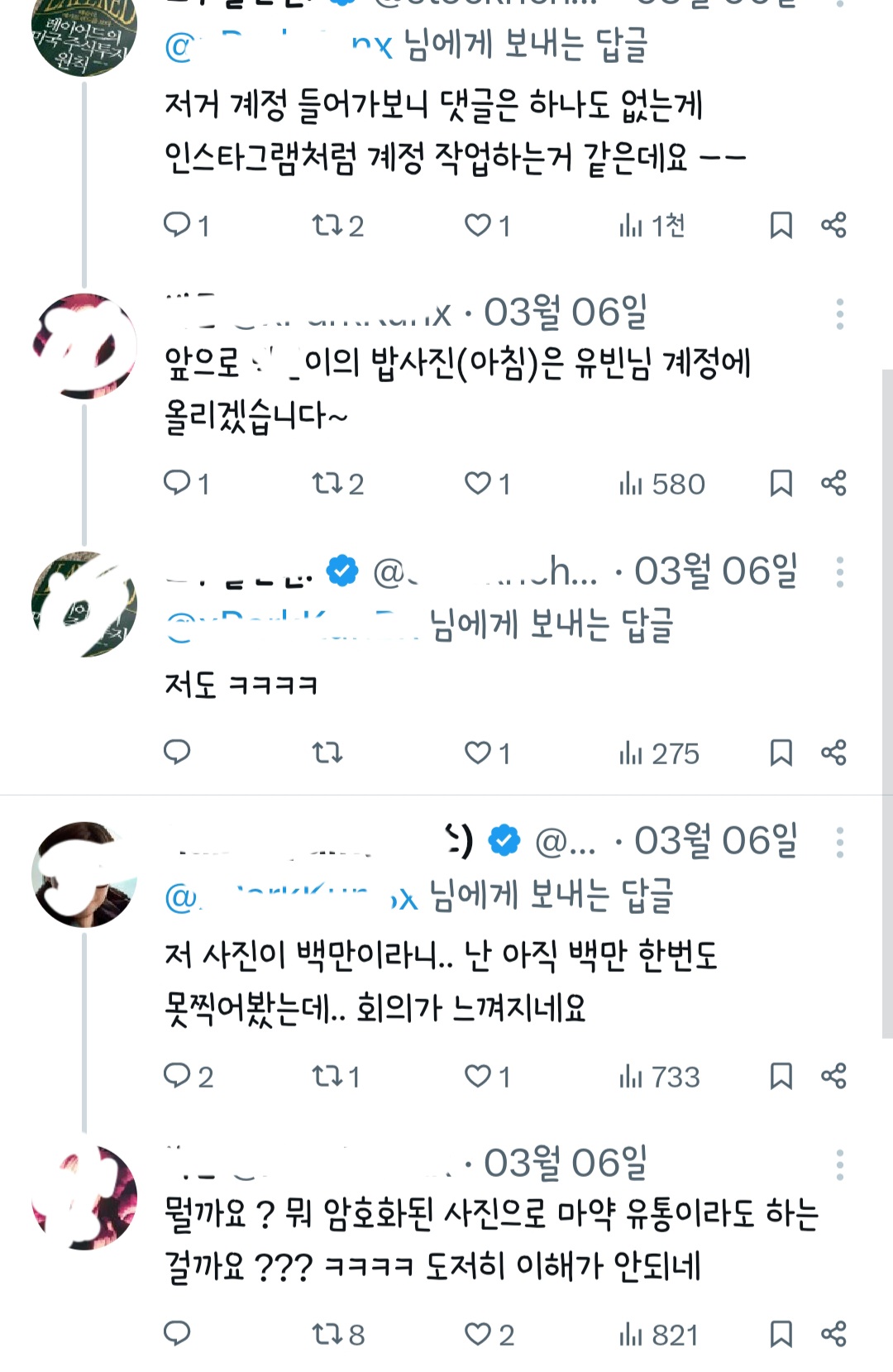The width and height of the screenshot is (893, 1372).
Task: Share the 저도 ㅋㅋㅋㅋ reply
Action: coord(833,753)
